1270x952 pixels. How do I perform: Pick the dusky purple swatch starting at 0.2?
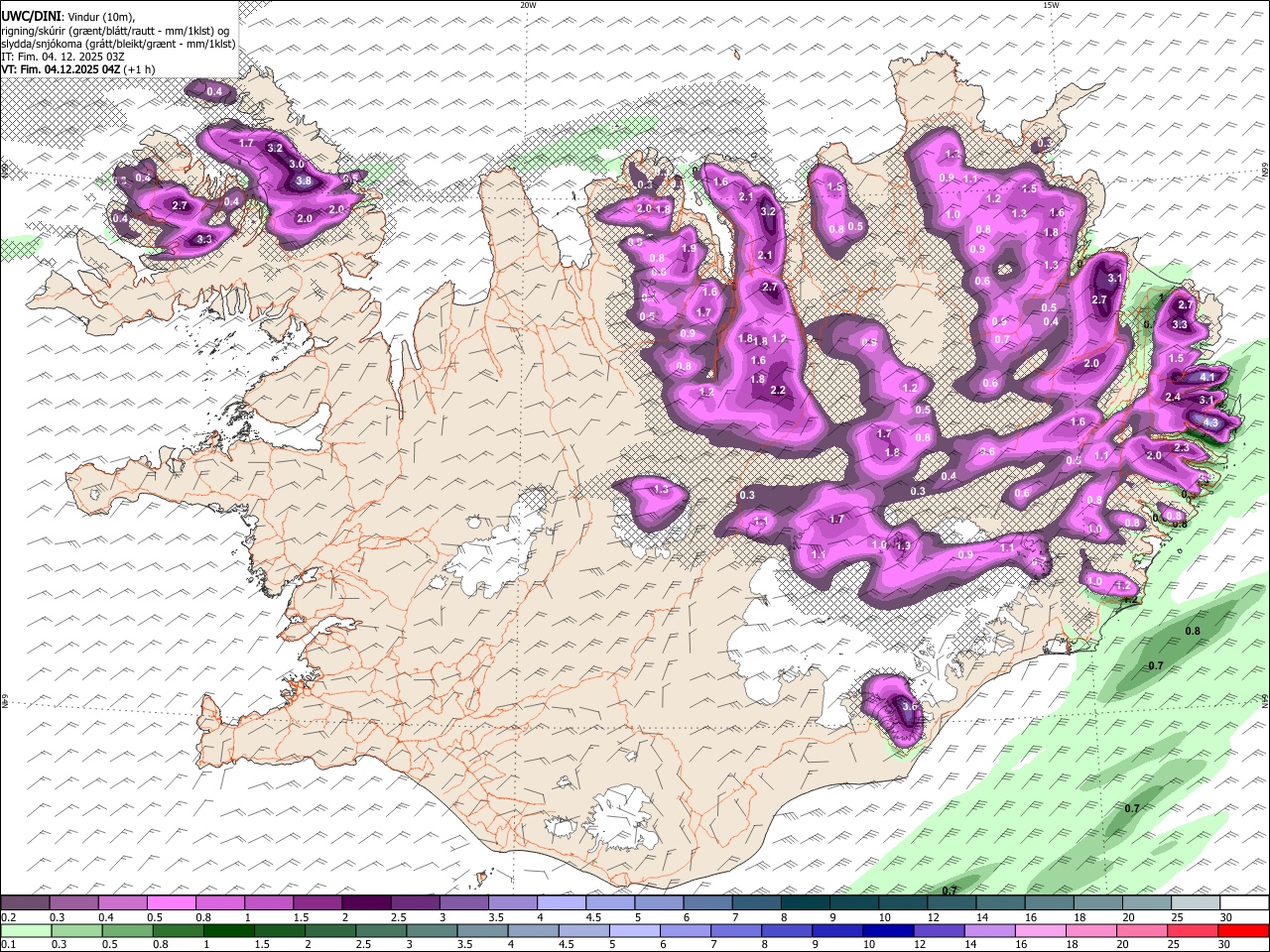point(25,903)
